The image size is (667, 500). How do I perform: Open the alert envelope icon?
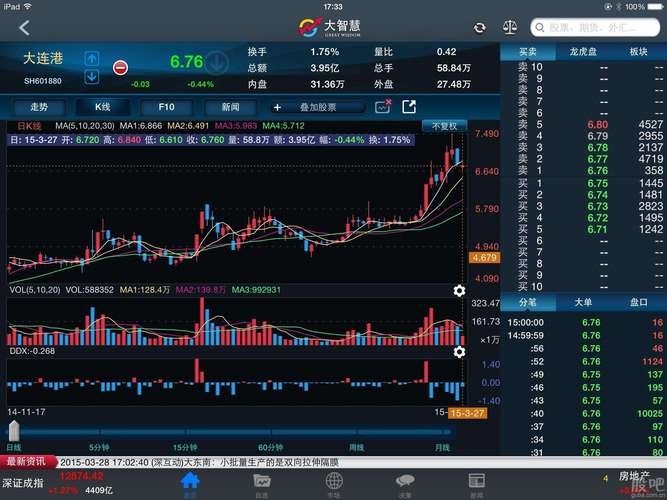click(383, 107)
